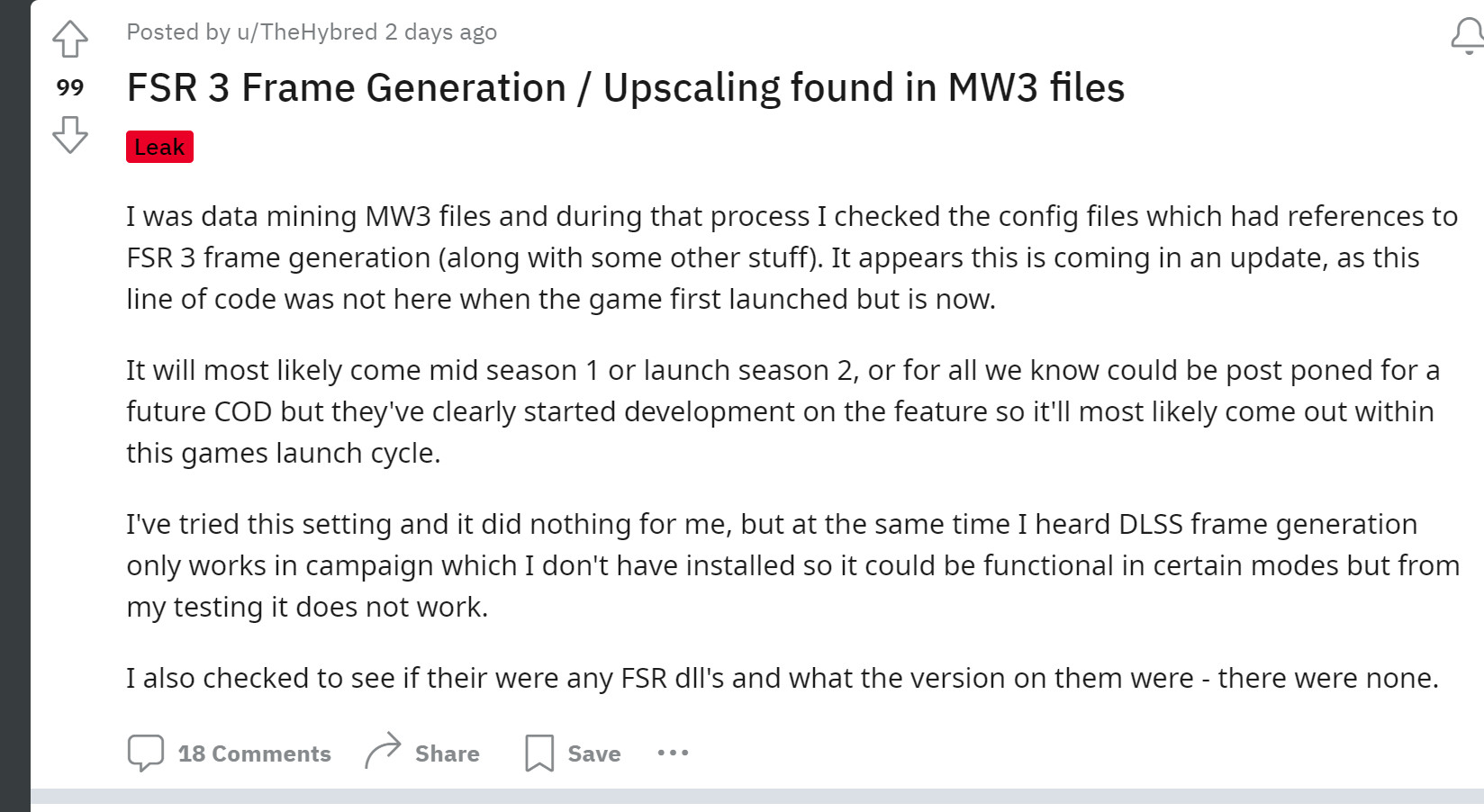Screen dimensions: 1484x812
Task: Open the FSR 3 Frame Generation post title
Action: pyautogui.click(x=626, y=88)
